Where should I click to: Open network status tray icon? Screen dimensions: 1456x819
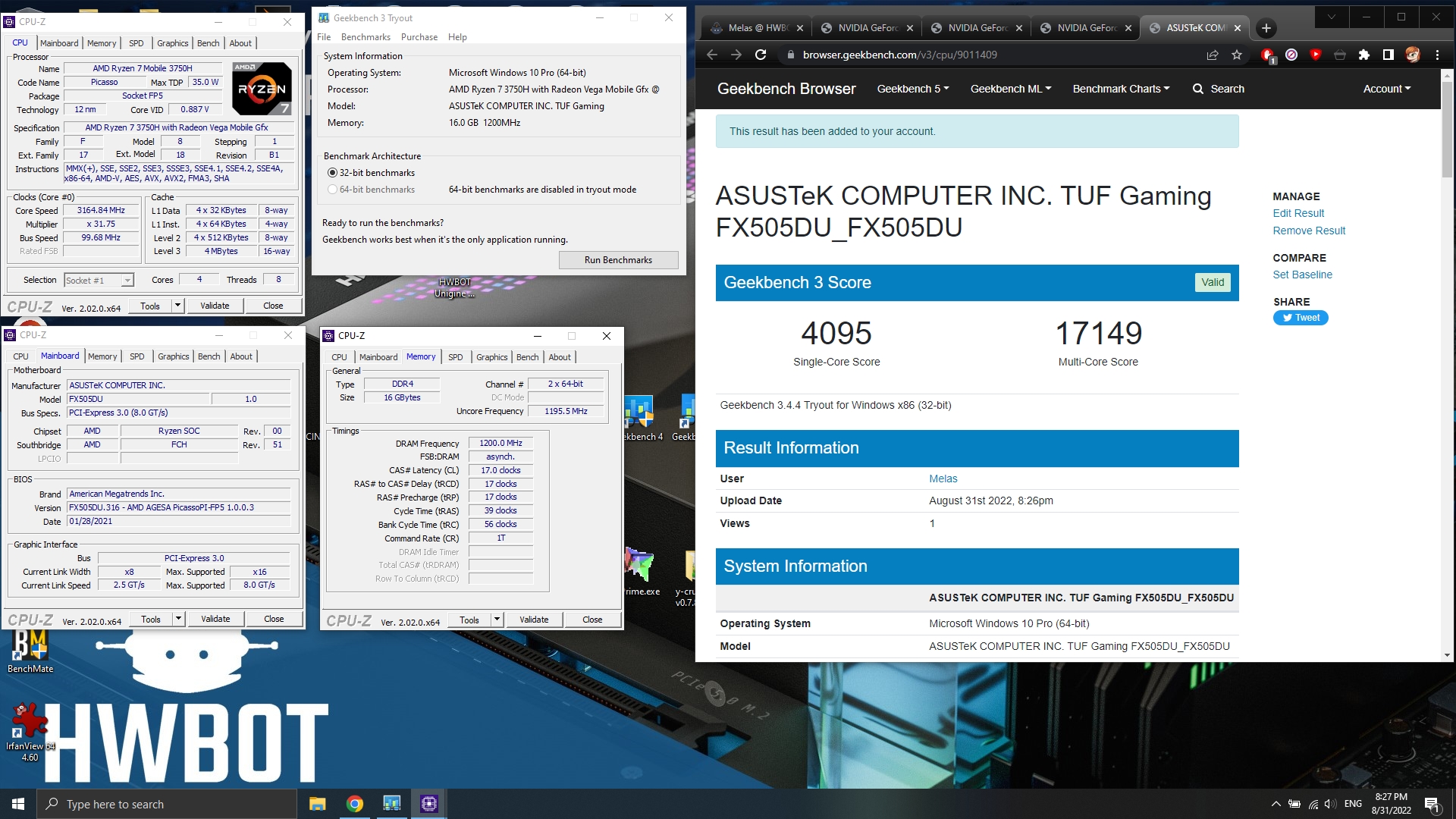coord(1313,804)
